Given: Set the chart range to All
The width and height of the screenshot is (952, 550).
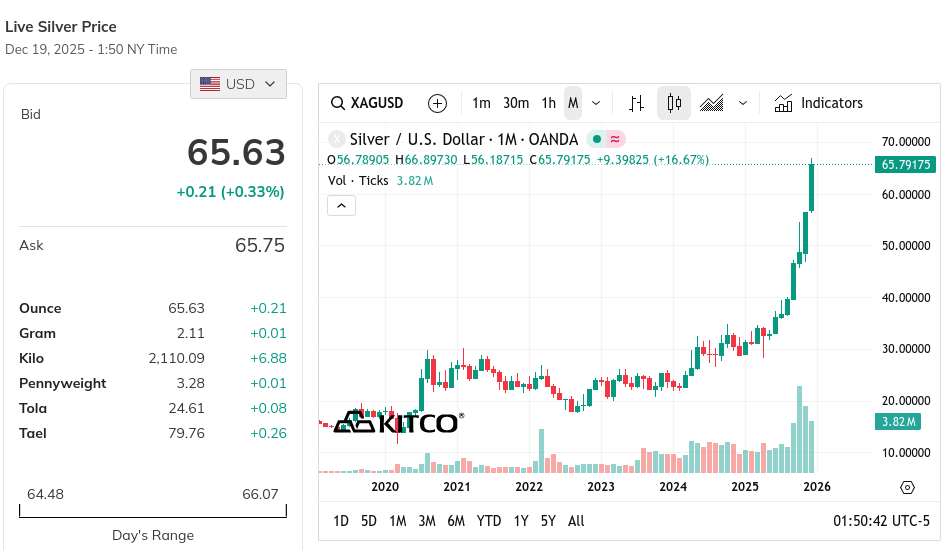Looking at the screenshot, I should (x=576, y=521).
